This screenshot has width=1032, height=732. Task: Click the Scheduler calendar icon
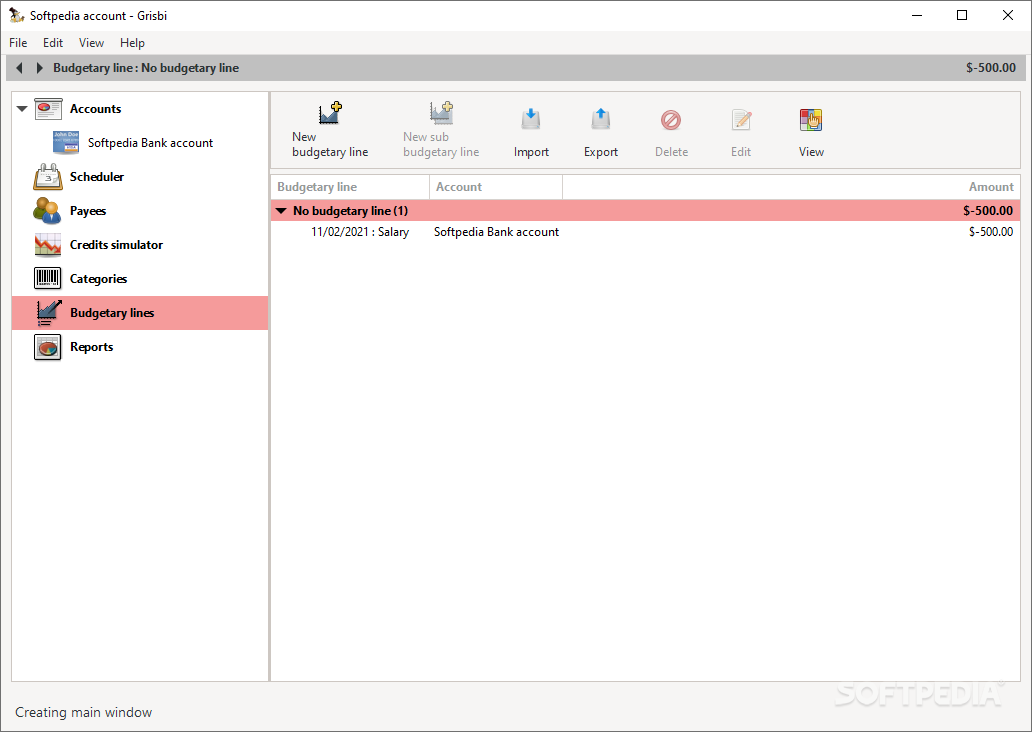click(x=48, y=176)
